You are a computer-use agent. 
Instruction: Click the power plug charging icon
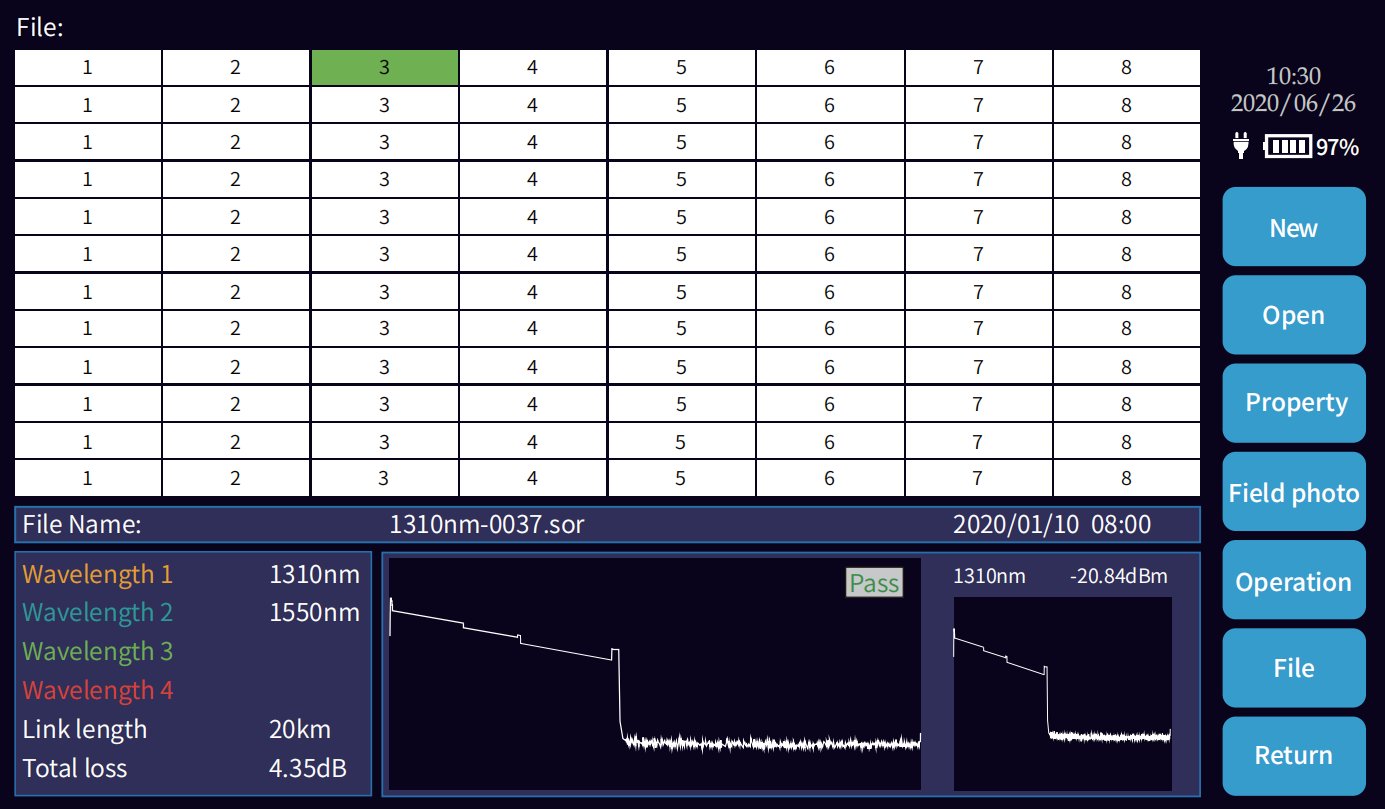click(x=1242, y=147)
